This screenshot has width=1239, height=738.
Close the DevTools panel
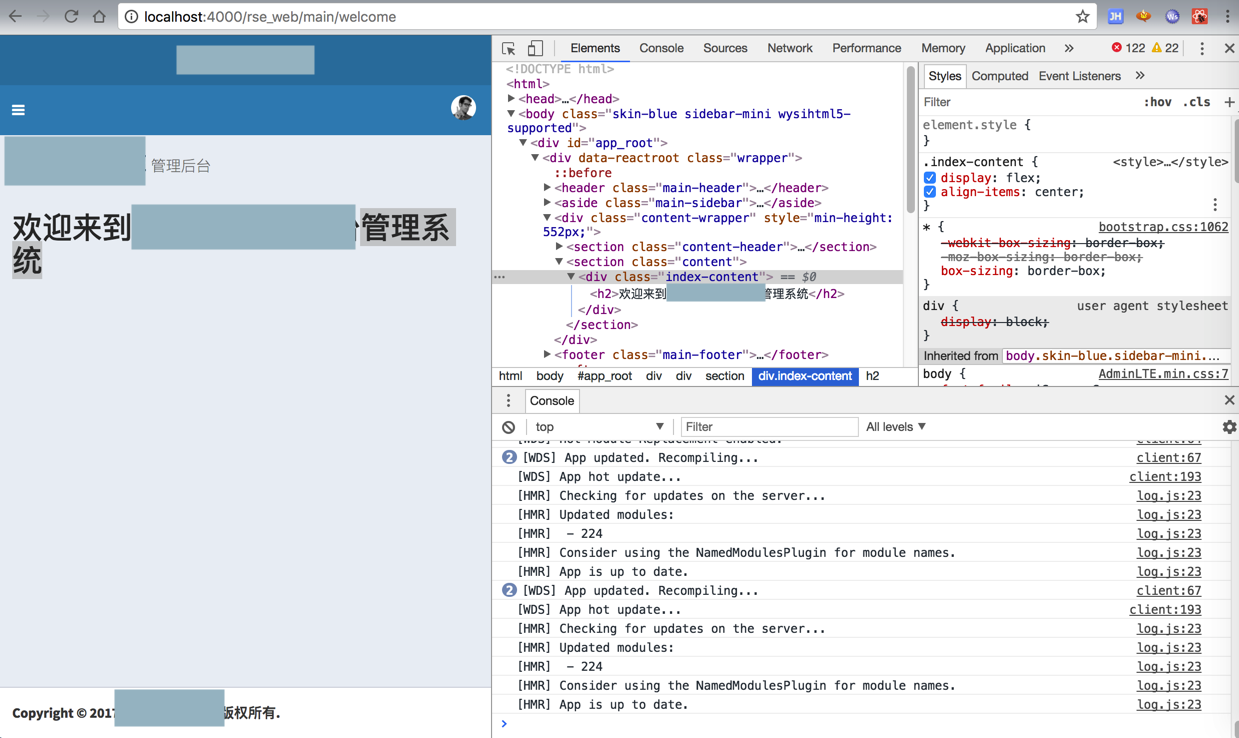1229,48
